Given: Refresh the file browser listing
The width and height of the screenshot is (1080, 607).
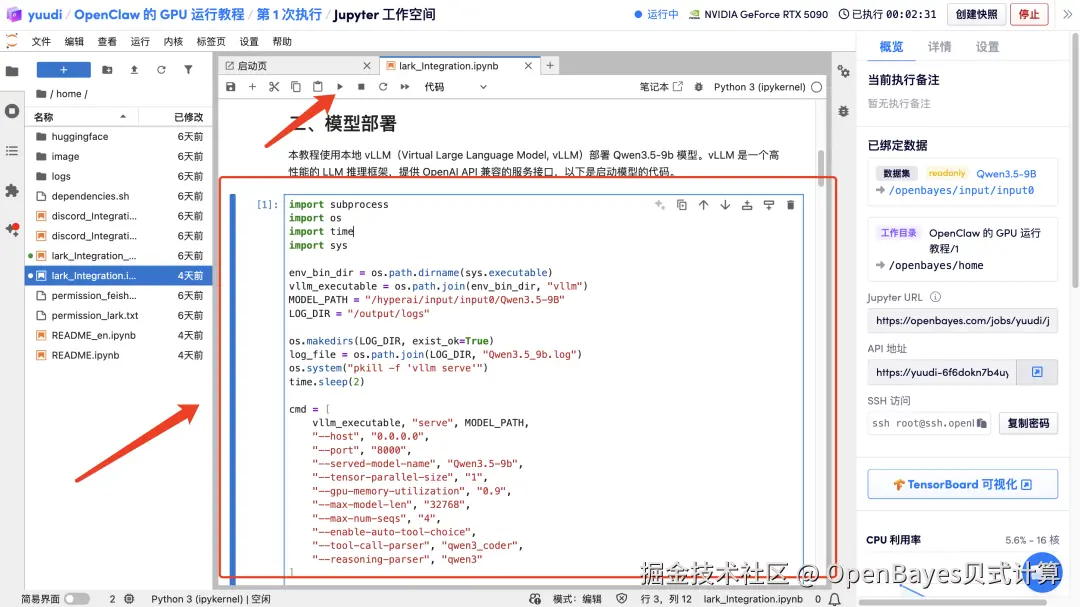Looking at the screenshot, I should (161, 70).
